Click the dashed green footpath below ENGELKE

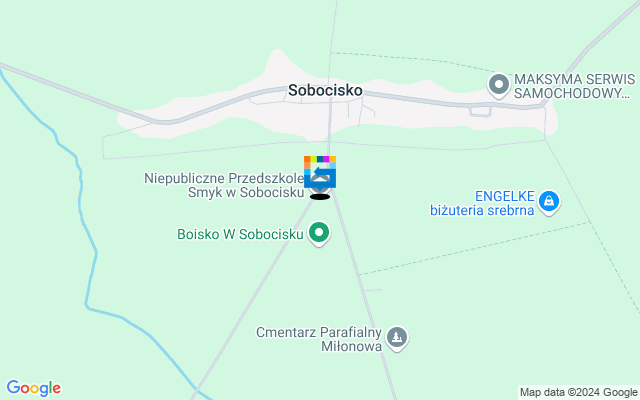tap(473, 248)
